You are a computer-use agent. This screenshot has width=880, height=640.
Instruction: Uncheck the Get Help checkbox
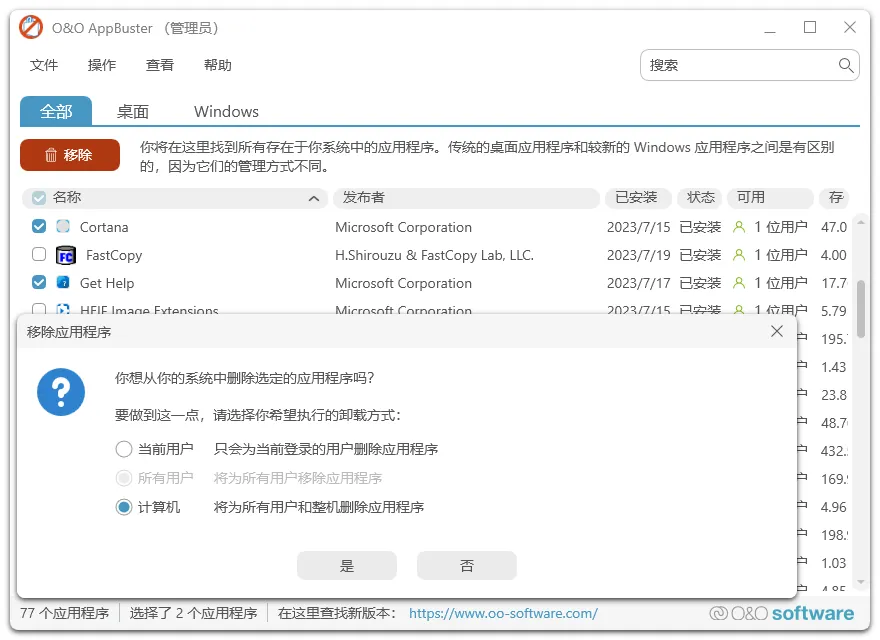tap(39, 282)
